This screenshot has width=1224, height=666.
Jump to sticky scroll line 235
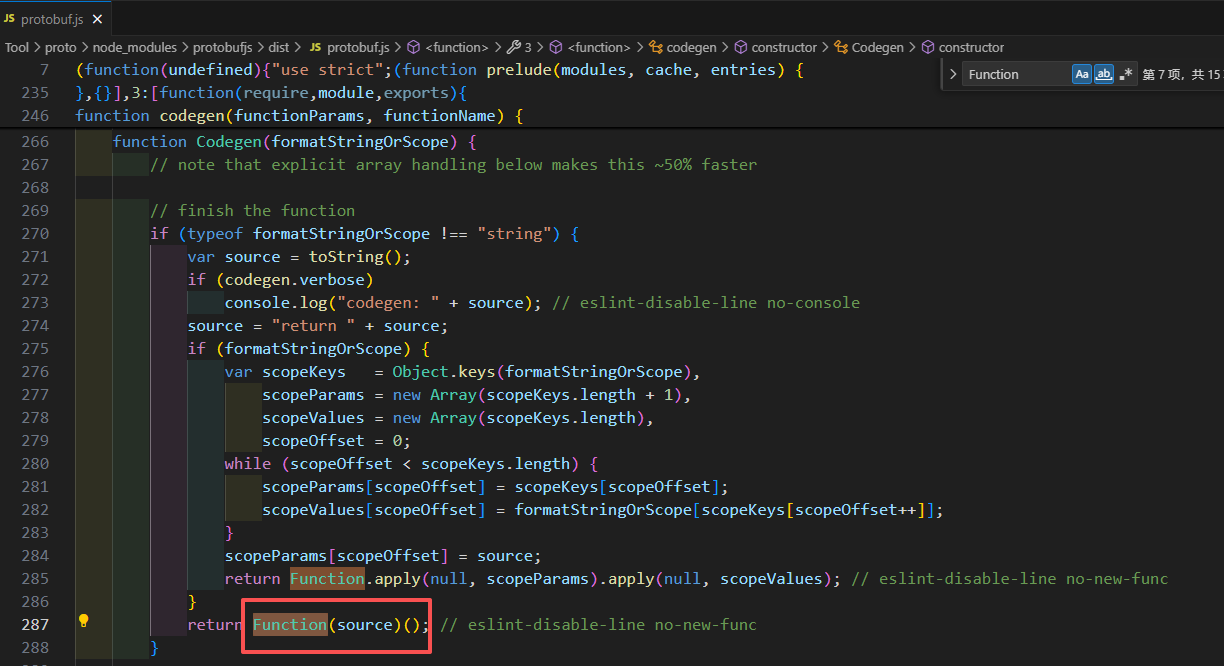point(271,93)
